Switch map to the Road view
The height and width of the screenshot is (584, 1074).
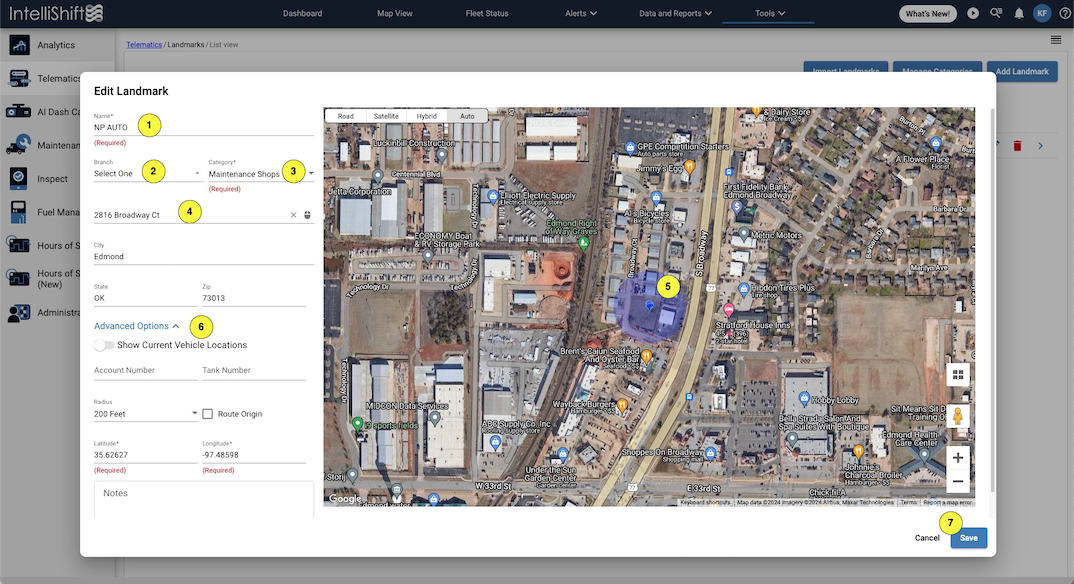point(345,116)
